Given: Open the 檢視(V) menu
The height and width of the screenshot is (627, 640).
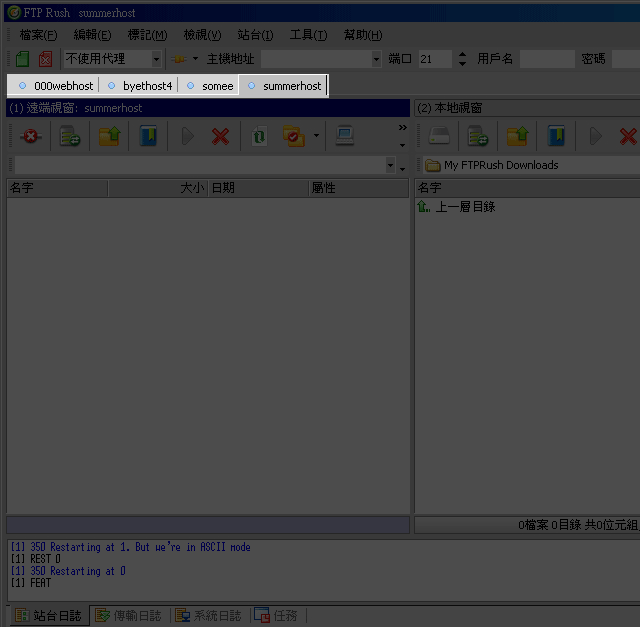Looking at the screenshot, I should [202, 35].
